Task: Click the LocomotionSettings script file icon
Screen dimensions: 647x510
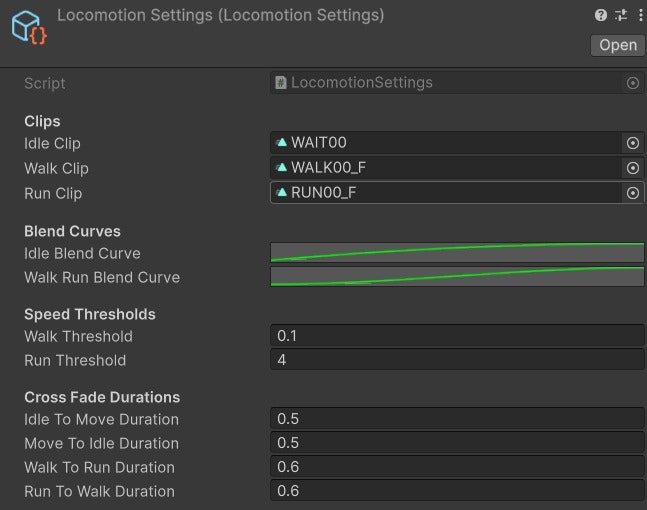Action: 281,83
